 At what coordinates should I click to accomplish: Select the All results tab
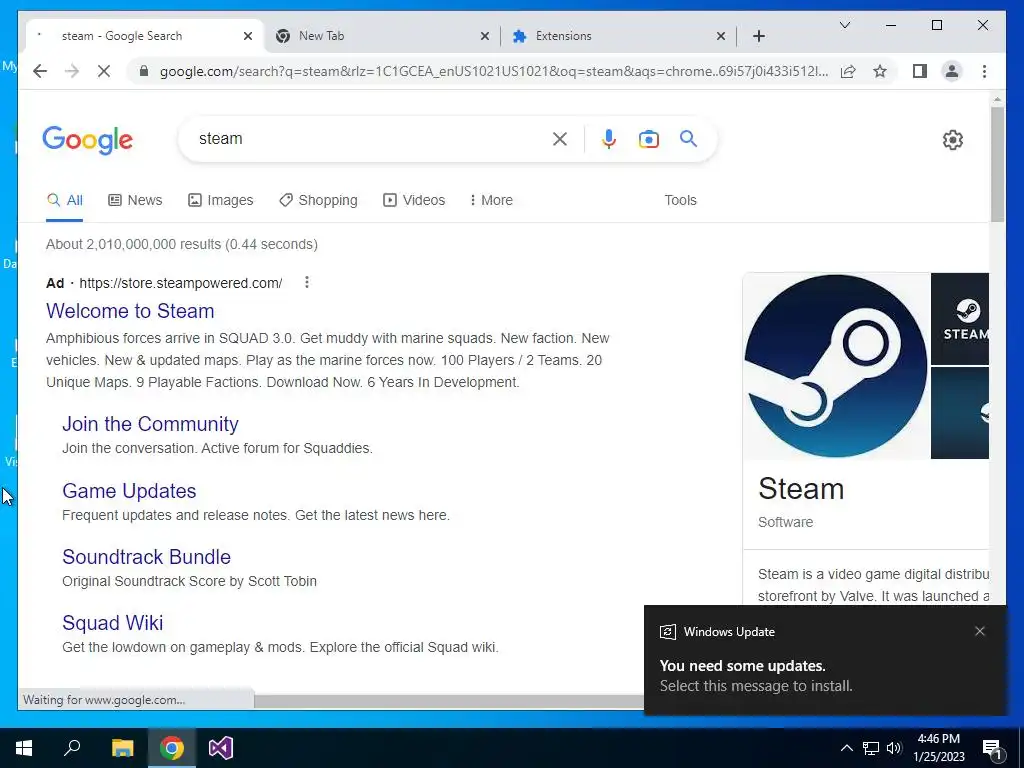(65, 200)
